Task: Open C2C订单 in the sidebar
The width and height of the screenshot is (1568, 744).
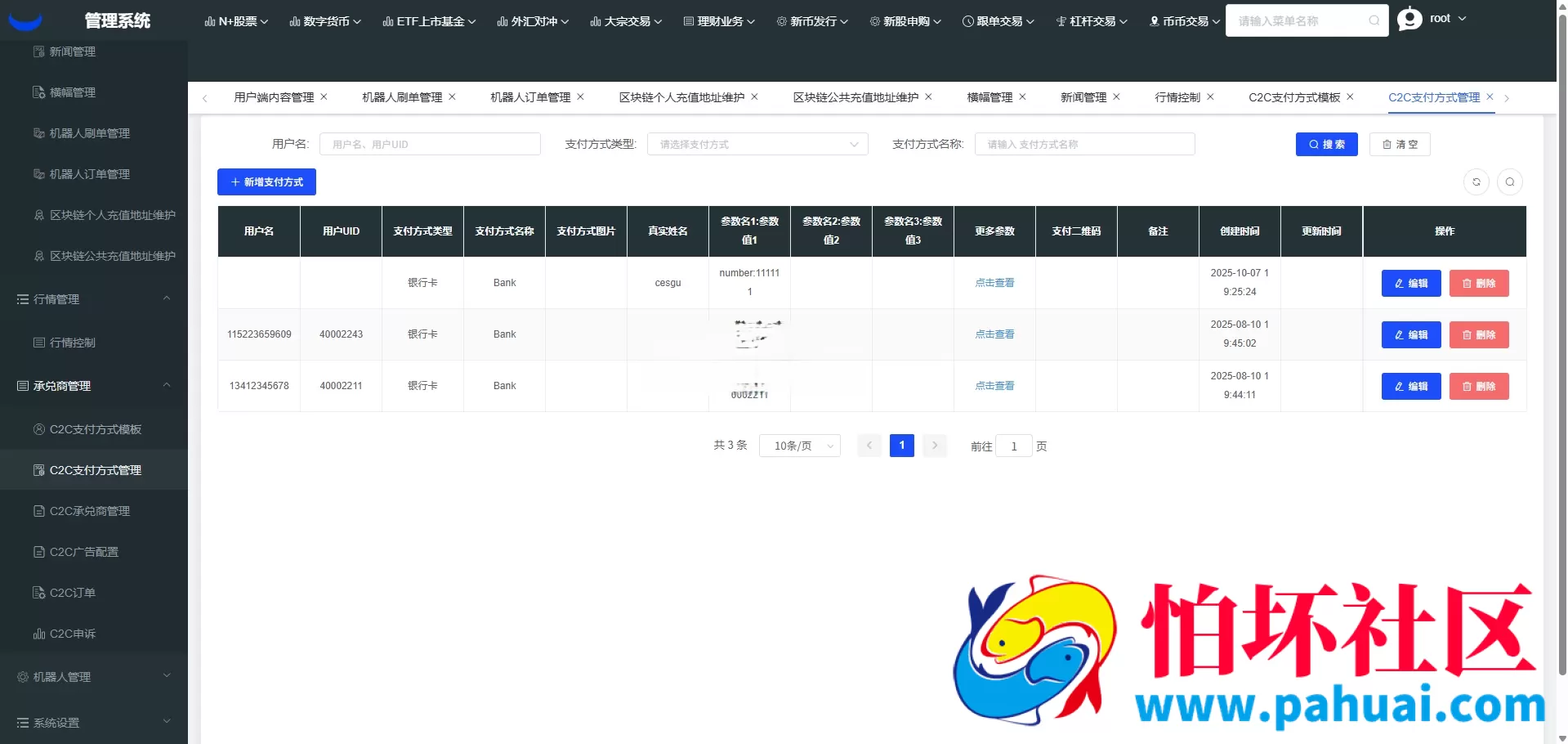Action: point(94,593)
